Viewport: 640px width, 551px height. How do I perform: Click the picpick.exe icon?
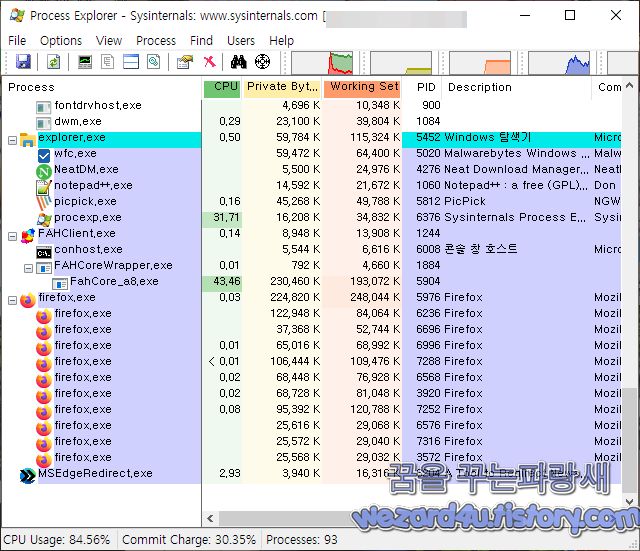tap(44, 202)
